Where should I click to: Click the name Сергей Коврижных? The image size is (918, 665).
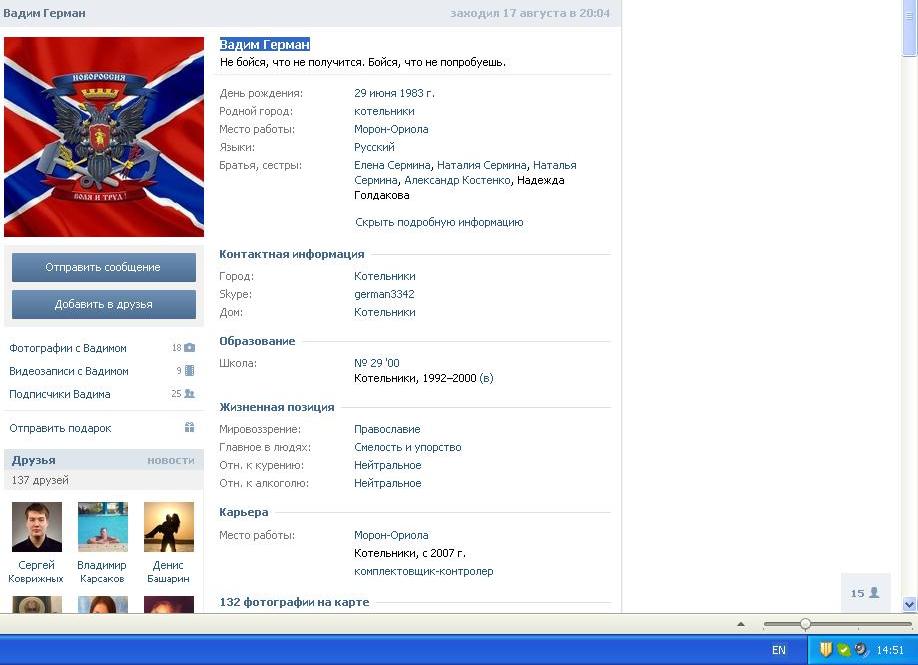click(x=36, y=572)
